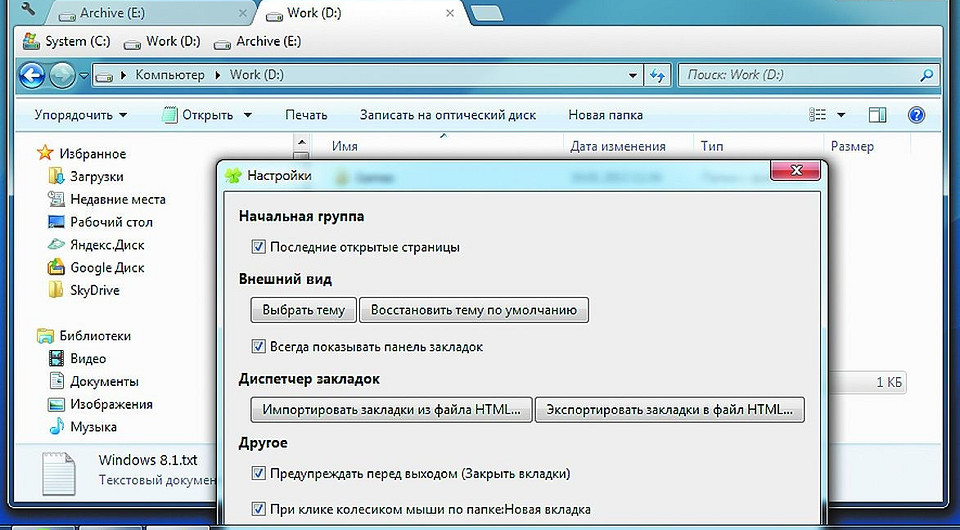Viewport: 960px width, 530px height.
Task: Open the Упорядочить menu
Action: (81, 115)
